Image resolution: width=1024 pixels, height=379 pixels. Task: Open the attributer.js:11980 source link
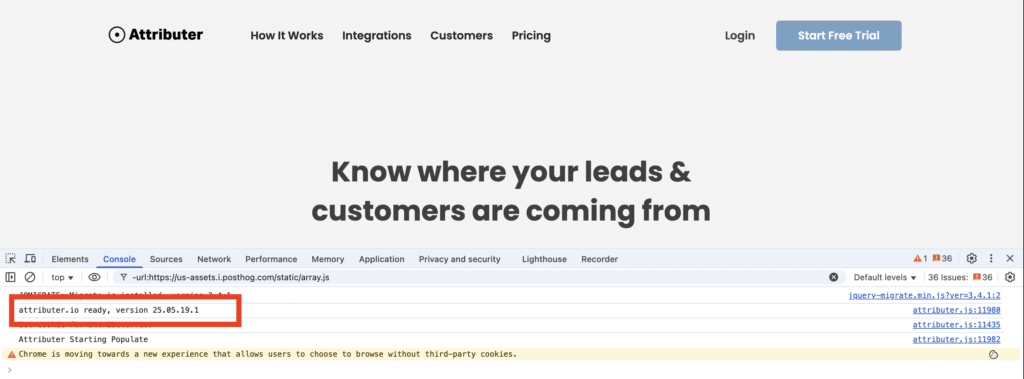pyautogui.click(x=956, y=310)
